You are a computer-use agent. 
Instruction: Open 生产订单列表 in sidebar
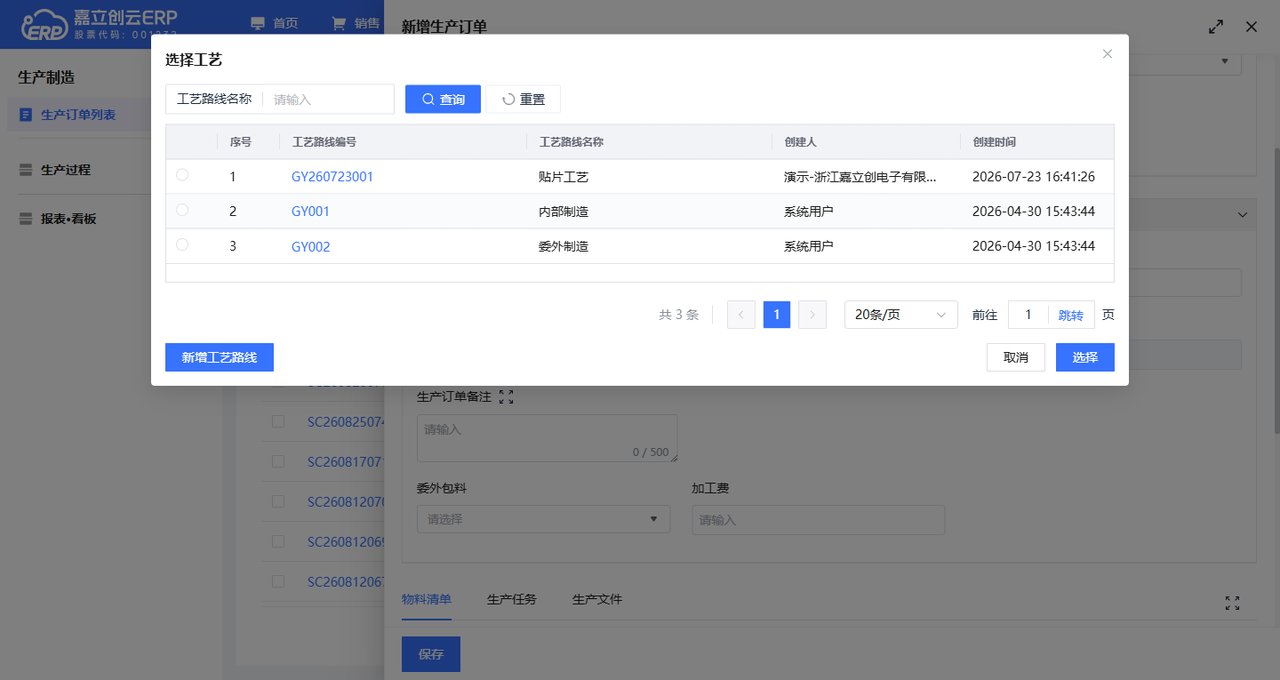(x=78, y=115)
